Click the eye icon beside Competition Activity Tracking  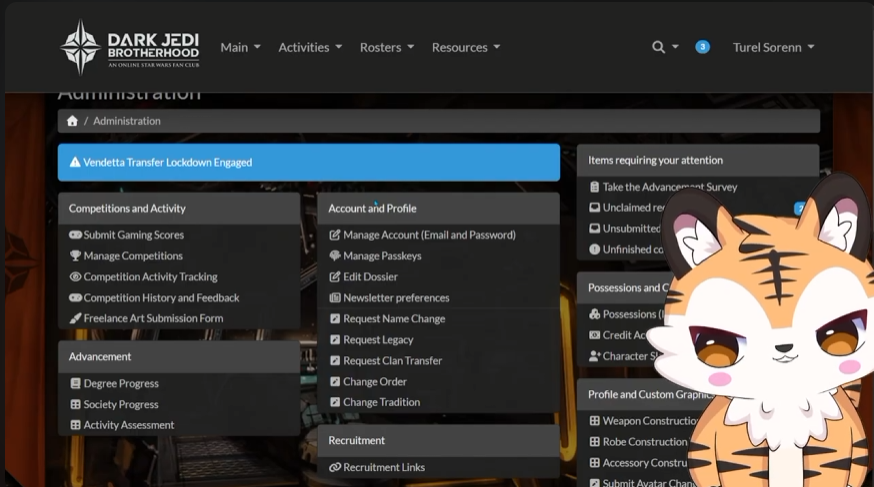coord(75,276)
